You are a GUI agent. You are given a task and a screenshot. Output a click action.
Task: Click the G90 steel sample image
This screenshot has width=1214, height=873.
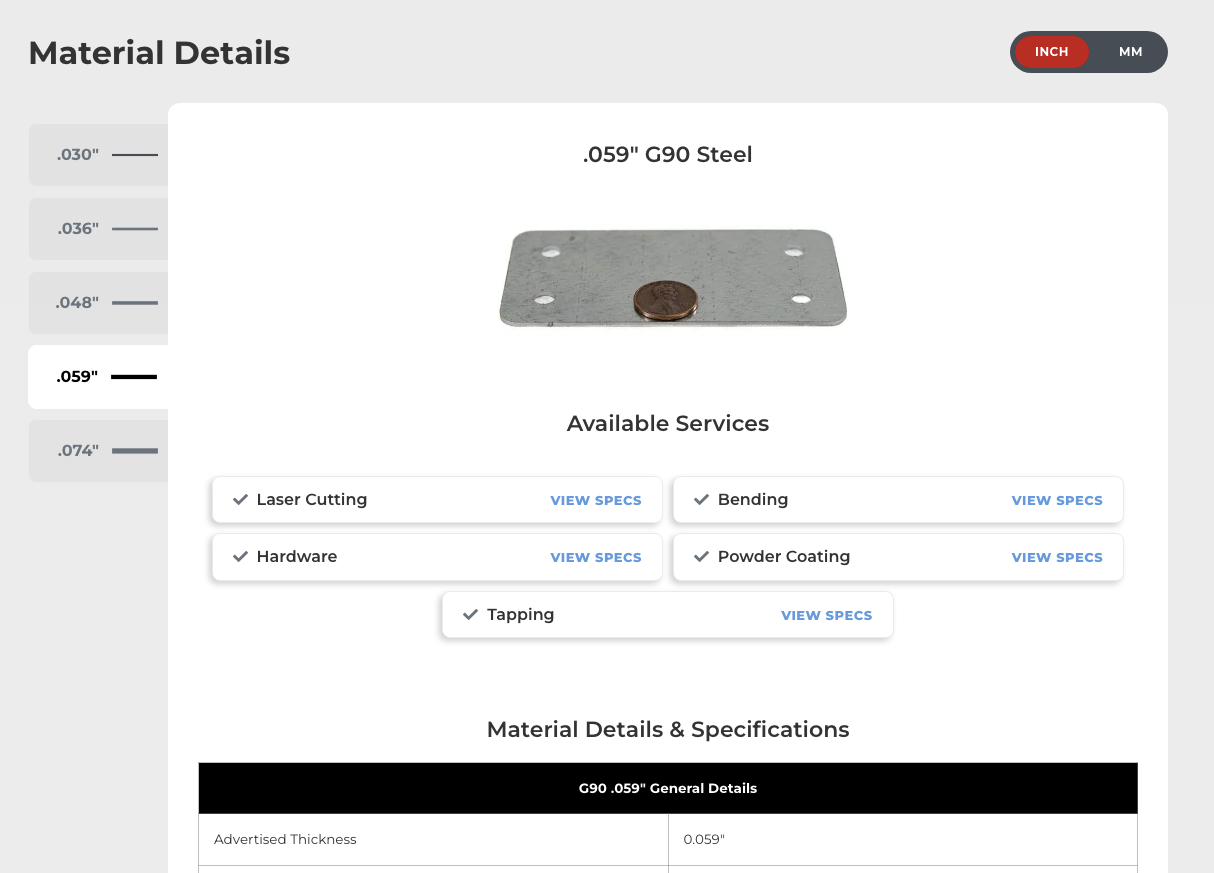pos(672,277)
